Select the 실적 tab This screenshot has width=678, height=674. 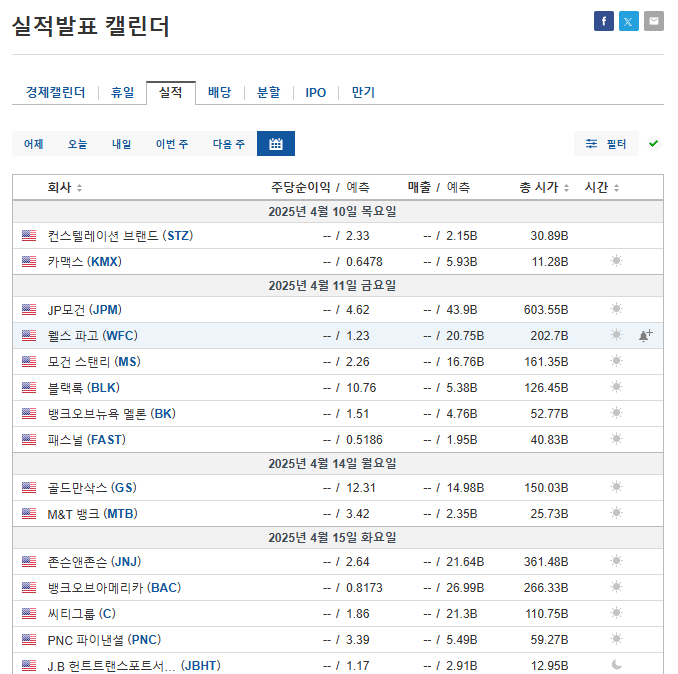click(x=171, y=93)
